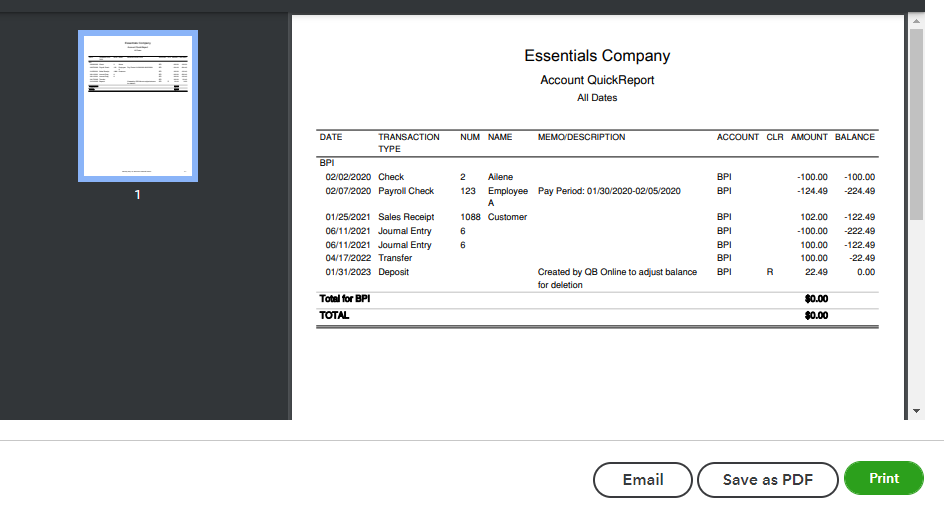This screenshot has width=945, height=509.
Task: Click the AMOUNT column header
Action: [809, 137]
